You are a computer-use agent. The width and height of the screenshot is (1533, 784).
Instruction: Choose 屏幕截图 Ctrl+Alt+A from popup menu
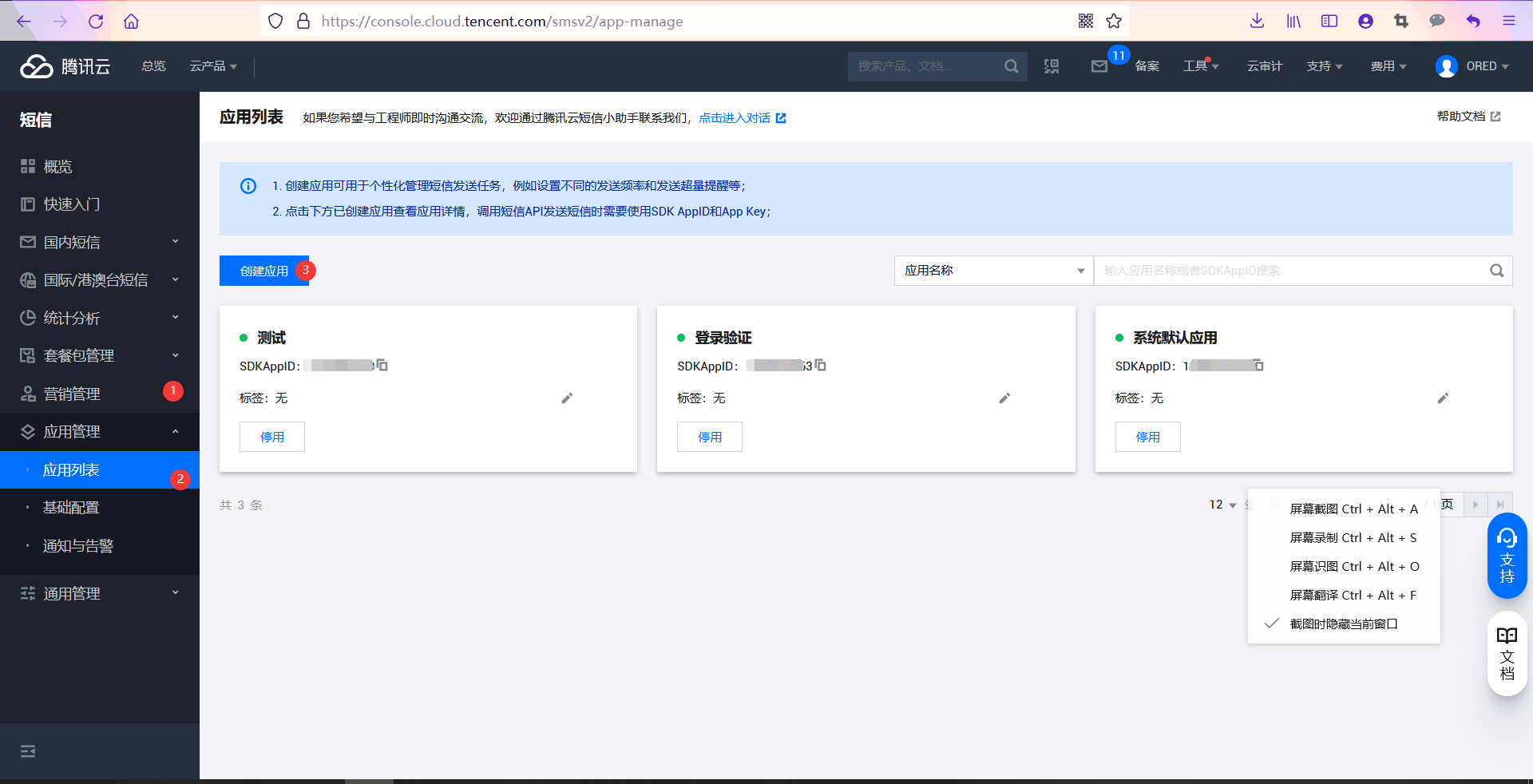(1344, 509)
